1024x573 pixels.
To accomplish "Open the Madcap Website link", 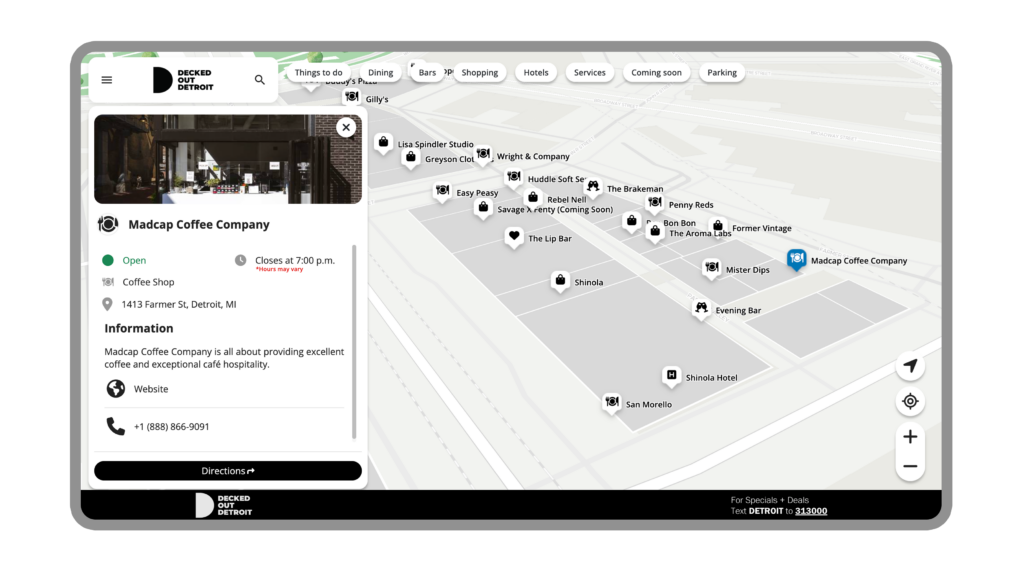I will (151, 389).
